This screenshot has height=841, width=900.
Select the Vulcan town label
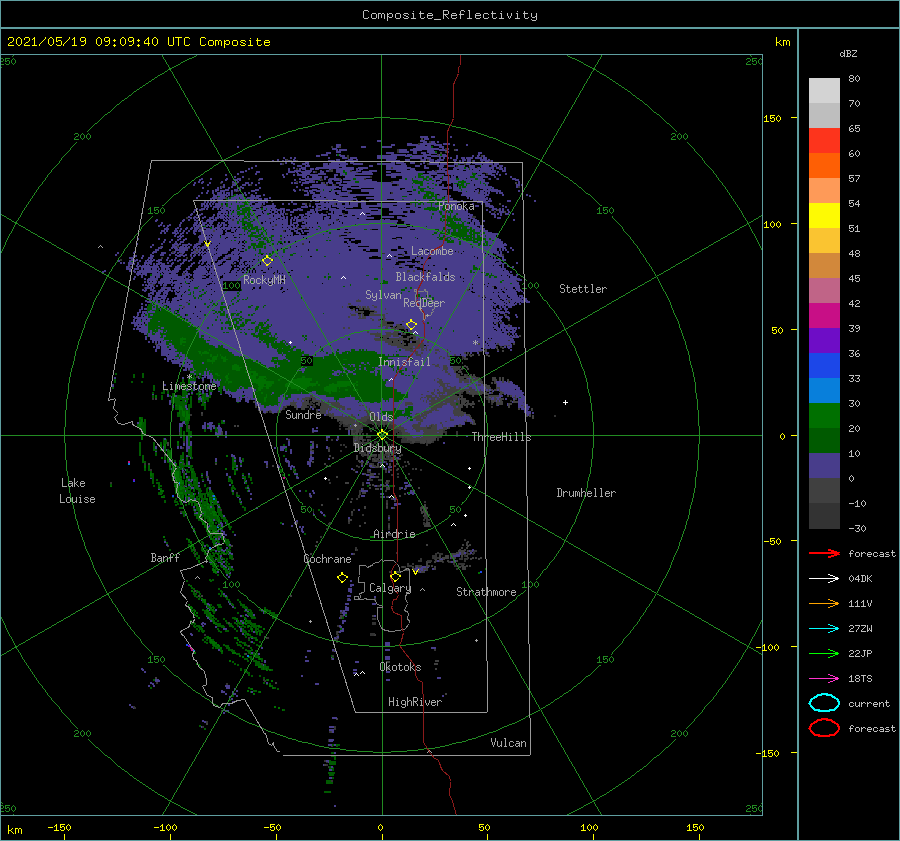pyautogui.click(x=508, y=743)
